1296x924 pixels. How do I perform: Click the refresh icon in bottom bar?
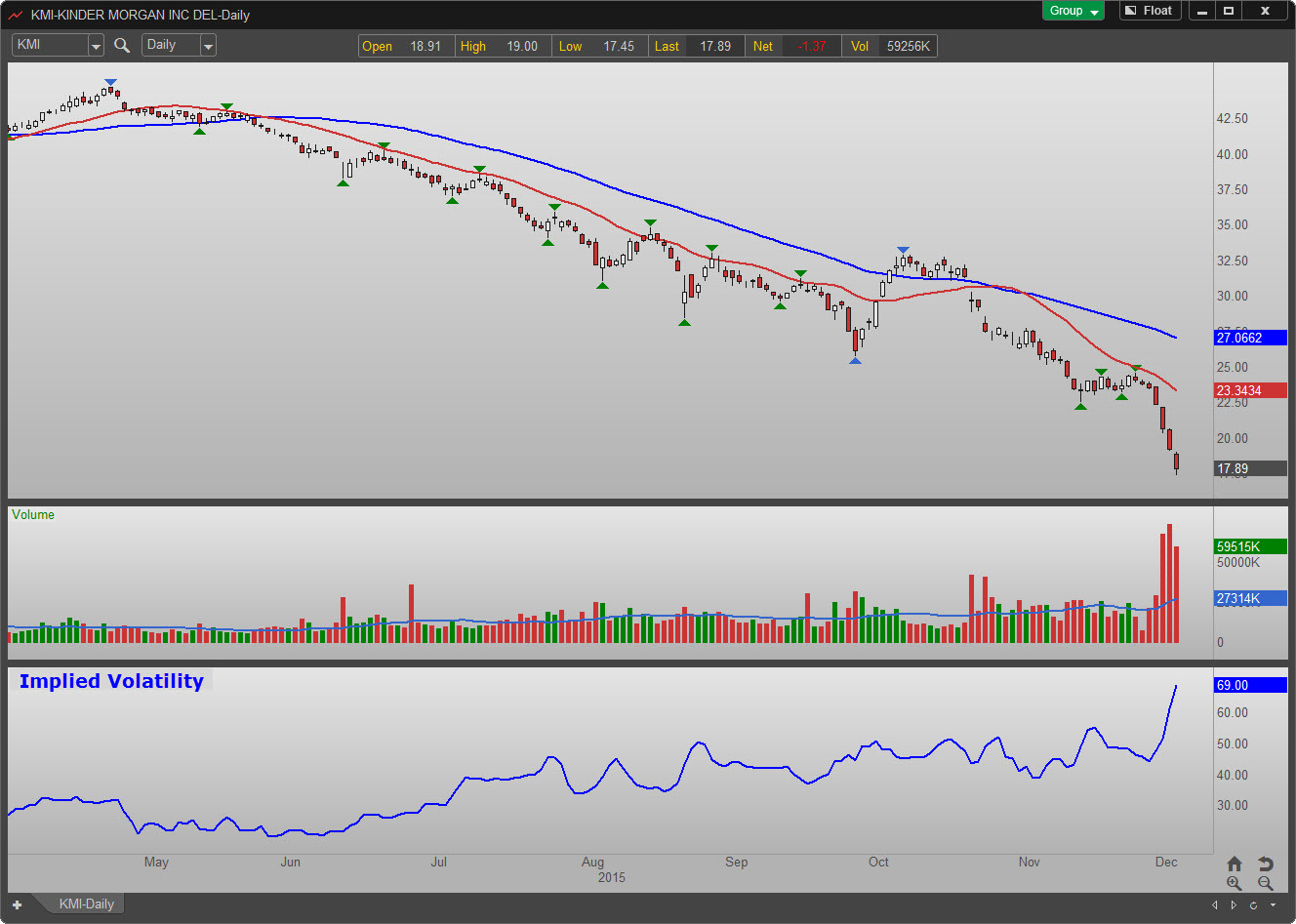1254,905
